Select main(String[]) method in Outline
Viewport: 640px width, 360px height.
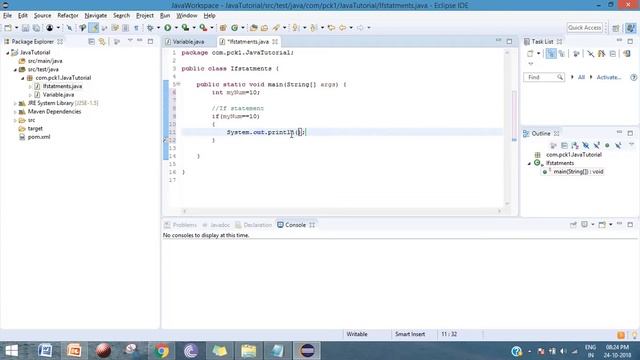578,172
